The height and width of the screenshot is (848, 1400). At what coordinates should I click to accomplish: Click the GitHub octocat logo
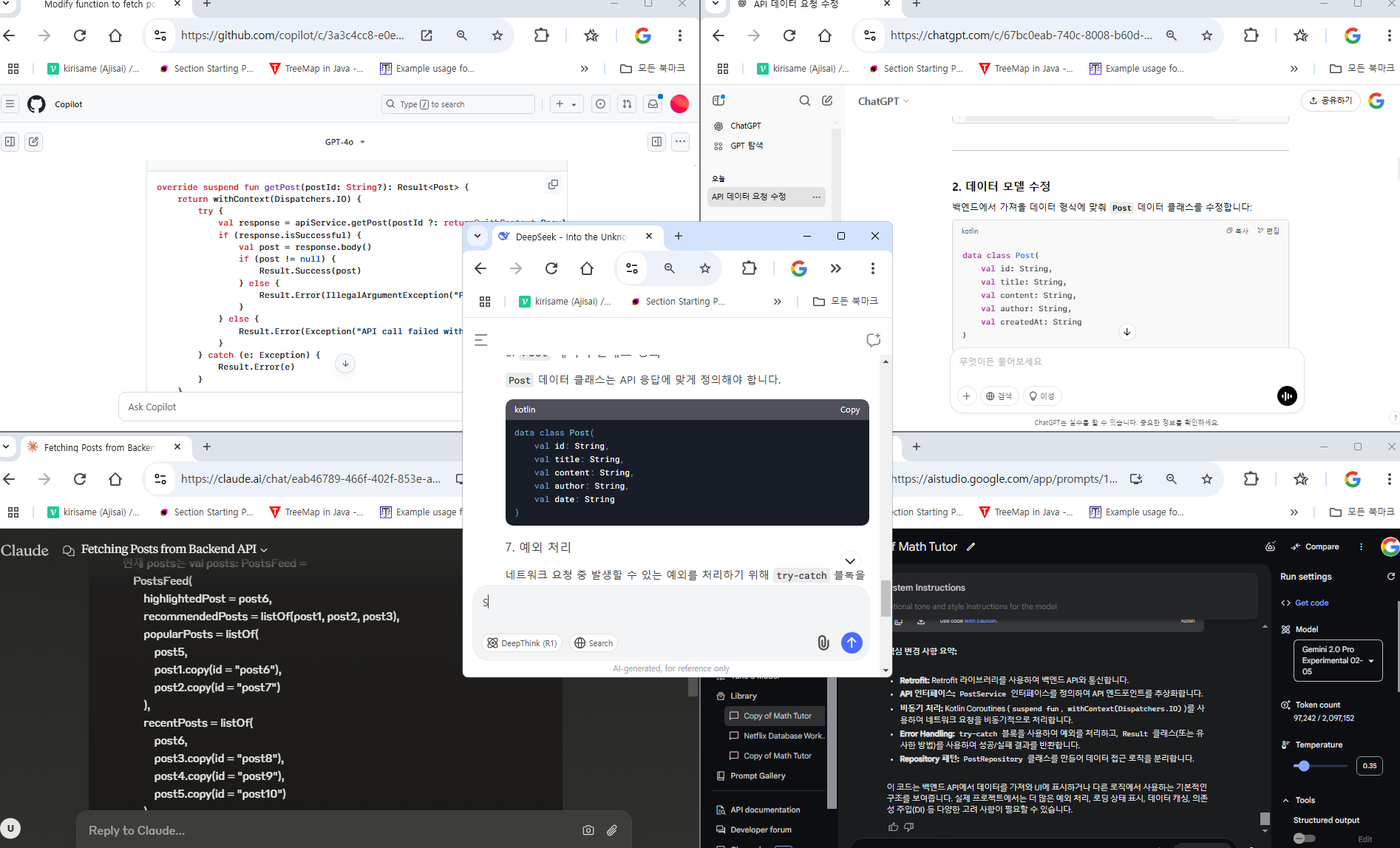tap(36, 104)
